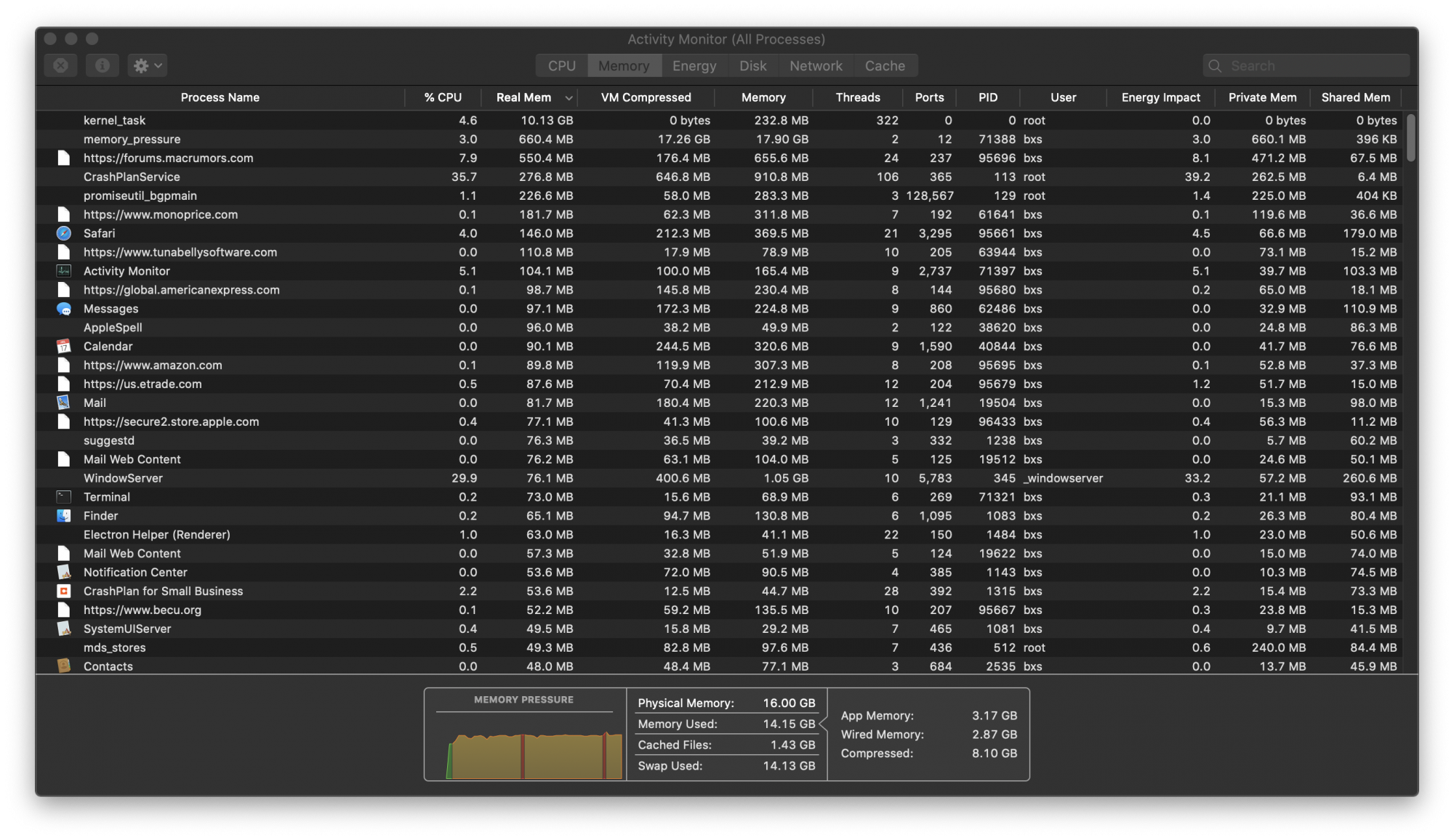Click the inspect process info icon

coord(103,65)
